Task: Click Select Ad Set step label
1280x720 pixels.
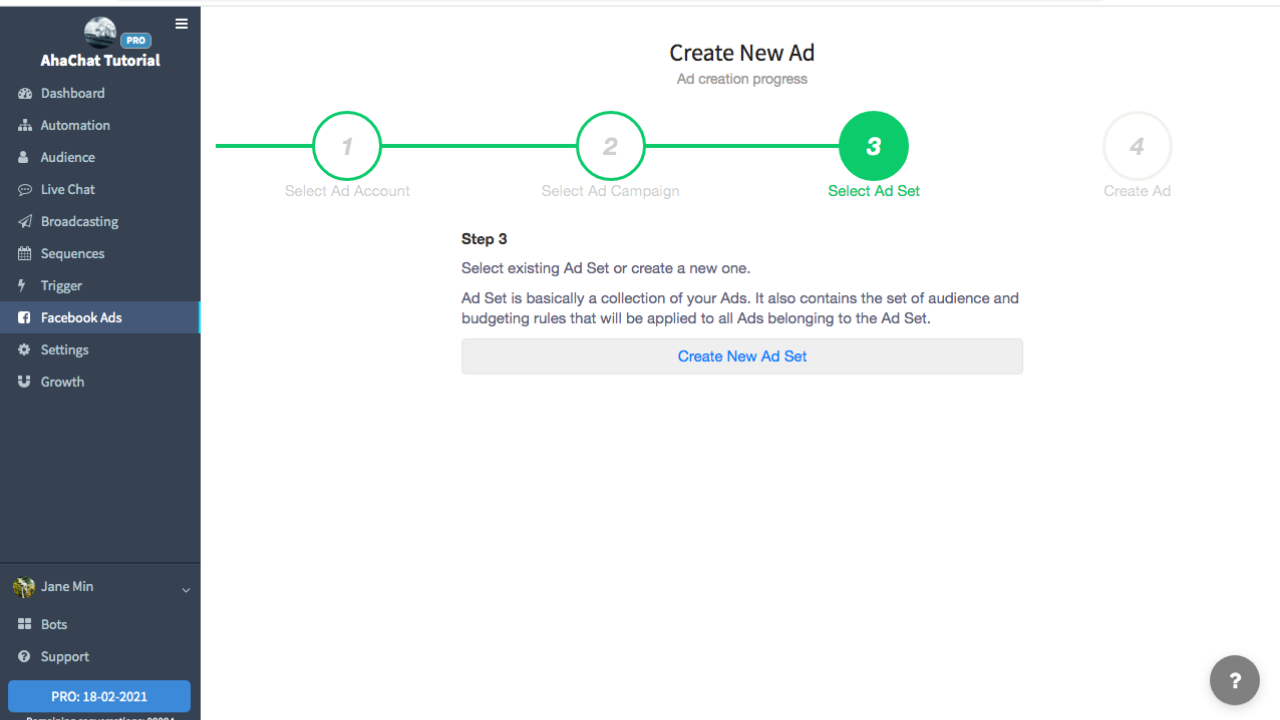Action: (874, 191)
